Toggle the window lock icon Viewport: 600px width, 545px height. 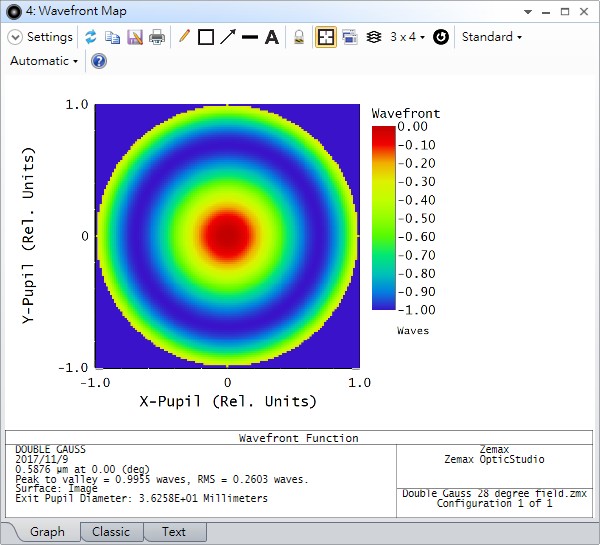[x=298, y=37]
